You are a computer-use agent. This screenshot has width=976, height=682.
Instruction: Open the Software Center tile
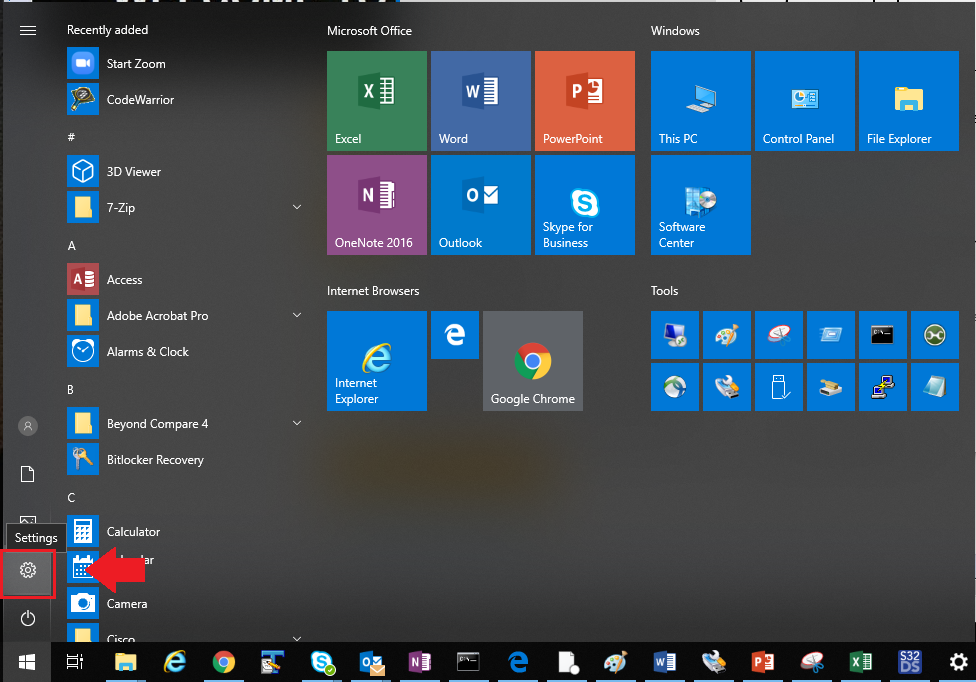pyautogui.click(x=701, y=205)
